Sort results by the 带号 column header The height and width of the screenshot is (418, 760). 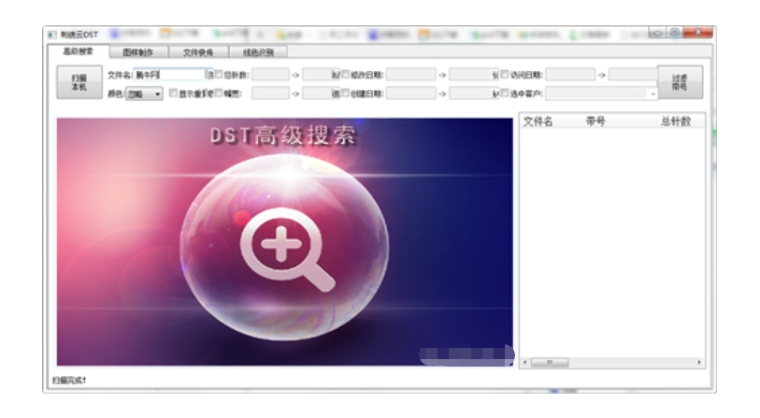(596, 121)
